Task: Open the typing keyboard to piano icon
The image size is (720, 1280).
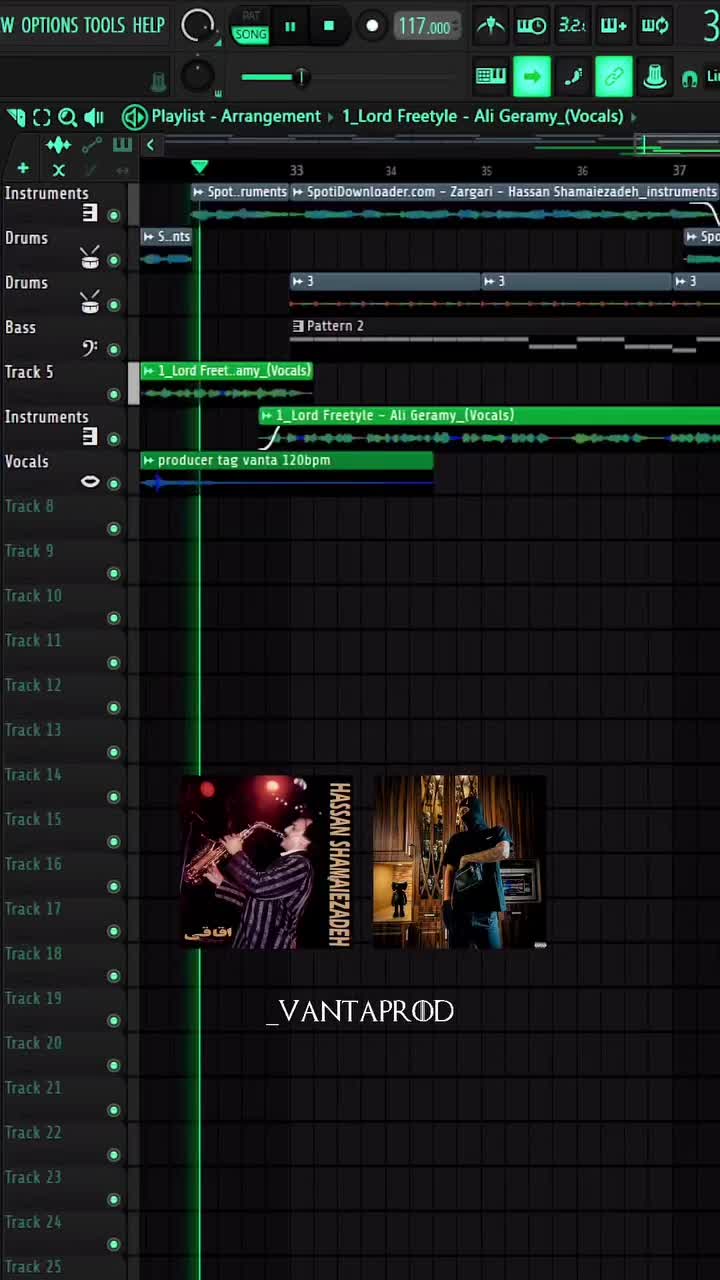Action: pos(490,76)
